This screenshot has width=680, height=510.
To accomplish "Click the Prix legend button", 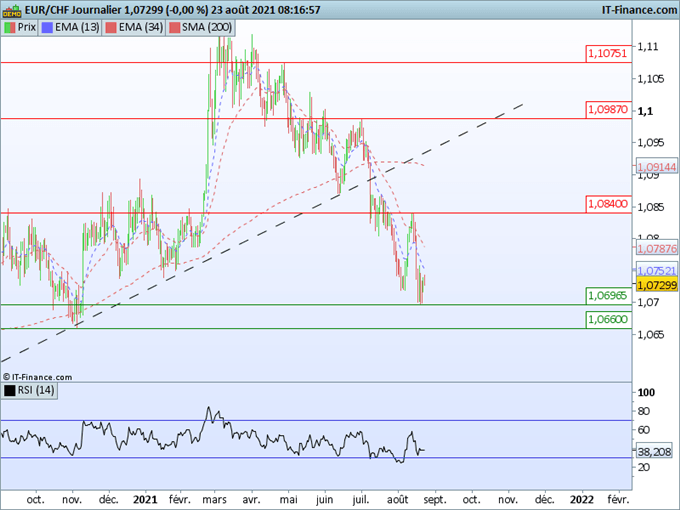I will point(20,28).
